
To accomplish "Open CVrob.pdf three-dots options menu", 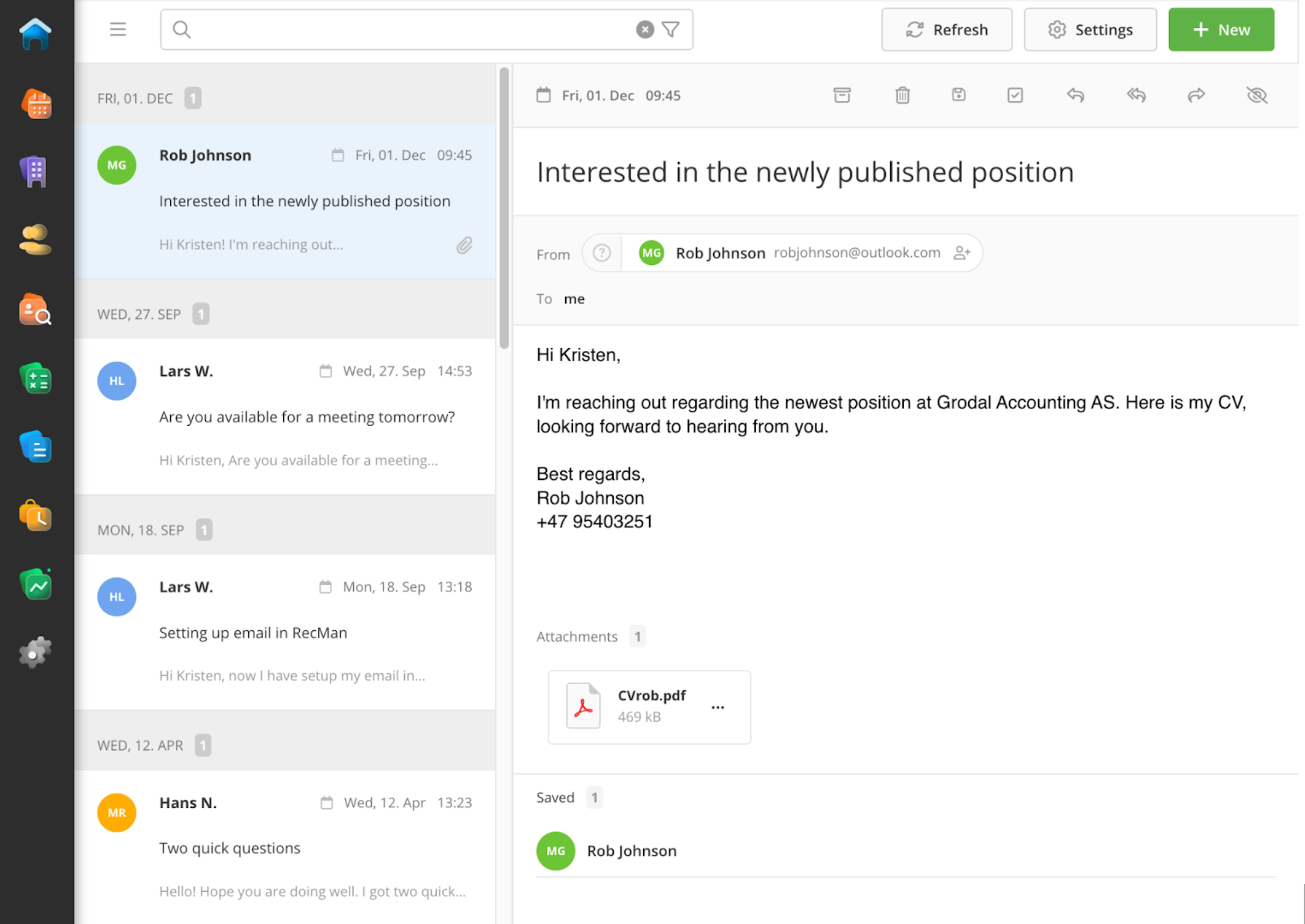I will click(x=717, y=707).
